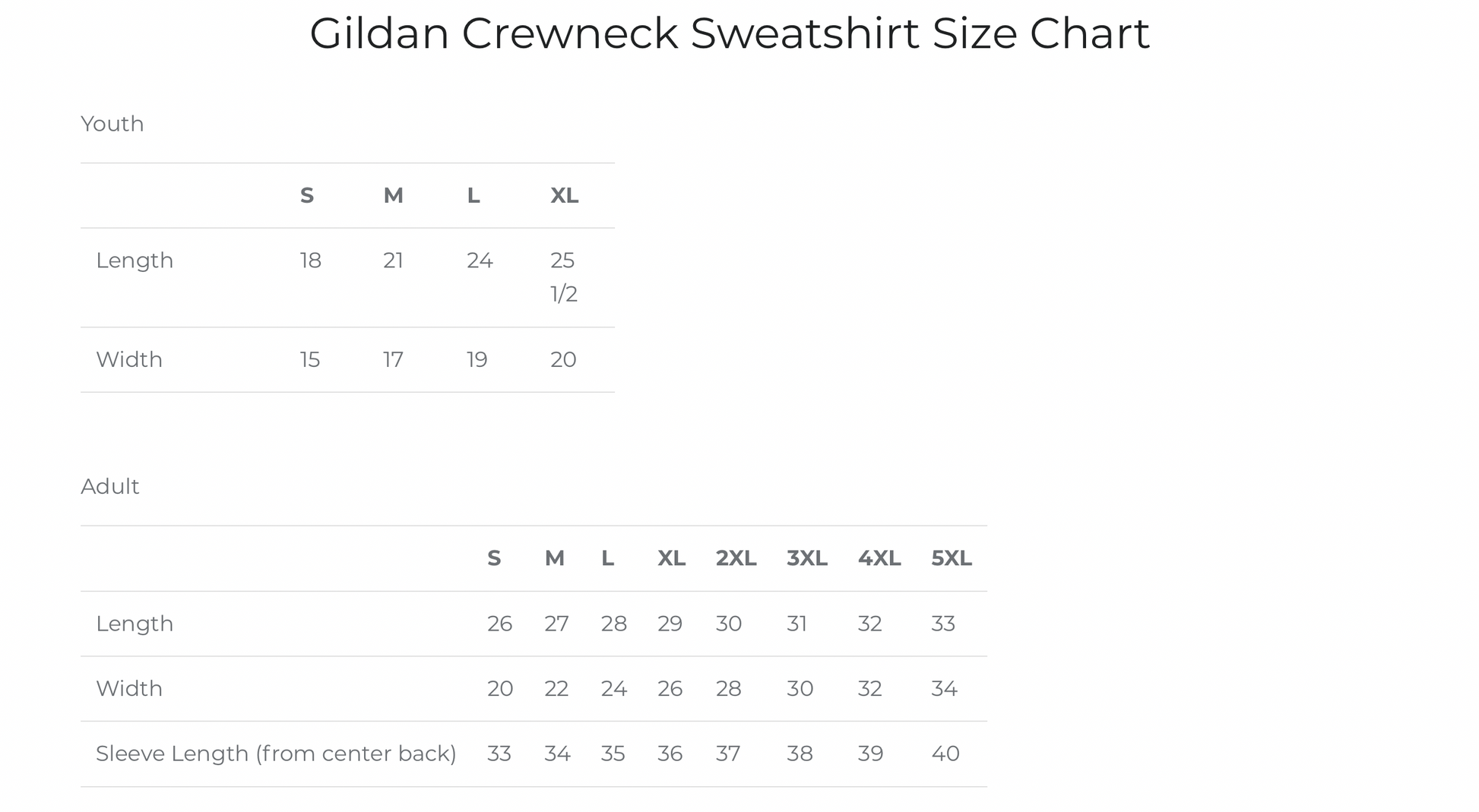Click the Adult 5XL sleeve length value 40
Viewport: 1479px width, 812px height.
[x=945, y=754]
